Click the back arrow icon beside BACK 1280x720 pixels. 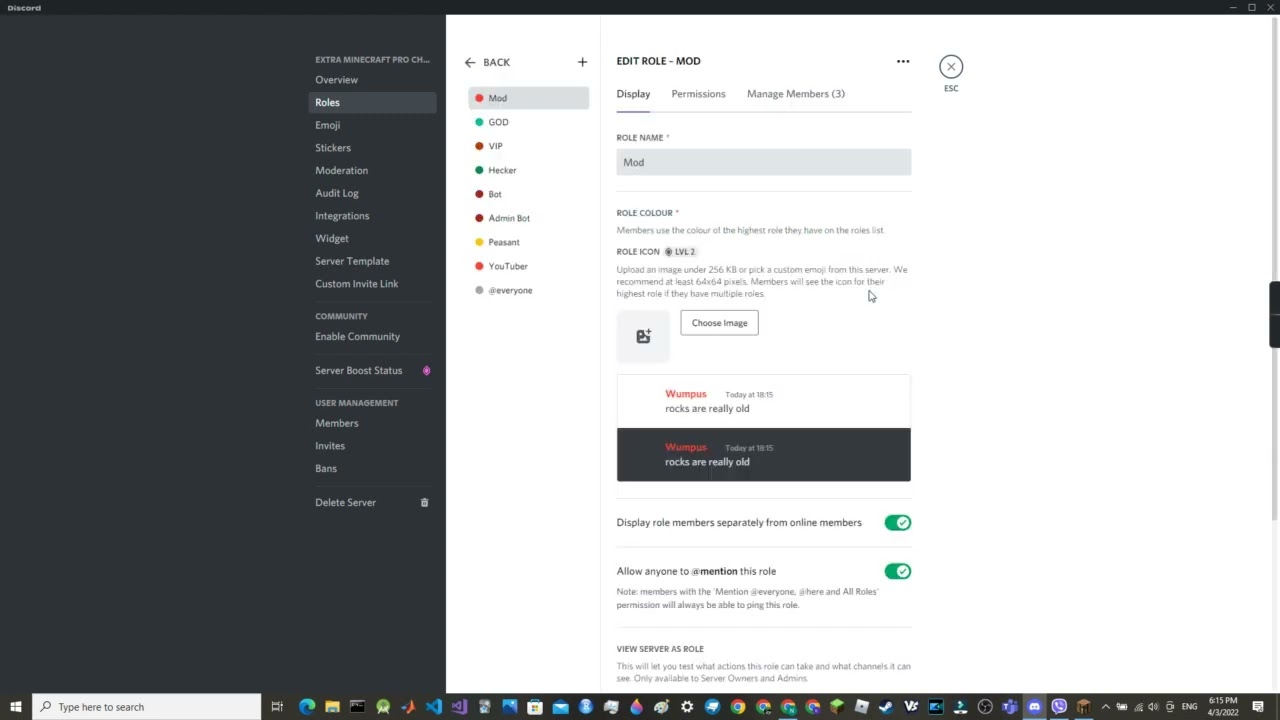pos(470,62)
